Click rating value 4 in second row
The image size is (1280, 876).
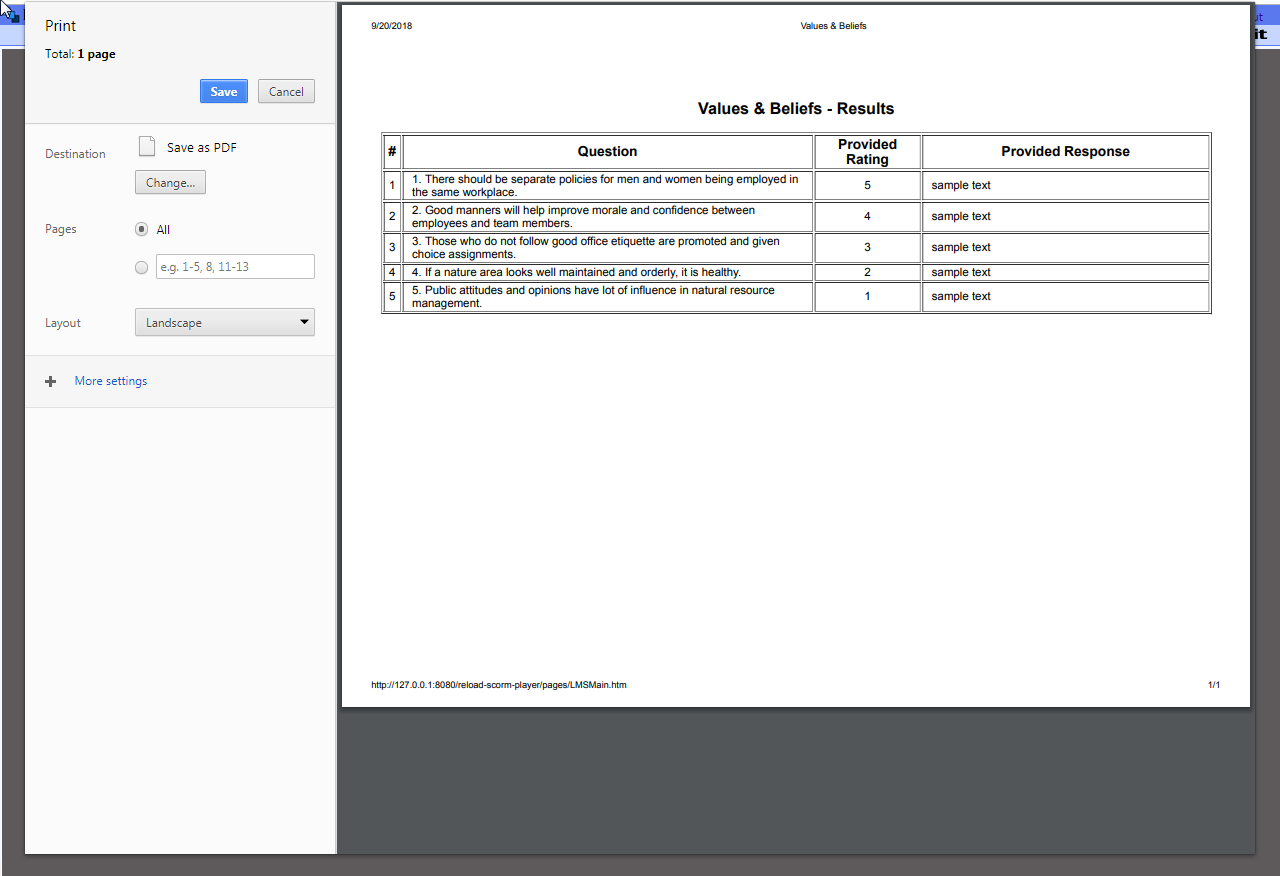(x=867, y=216)
